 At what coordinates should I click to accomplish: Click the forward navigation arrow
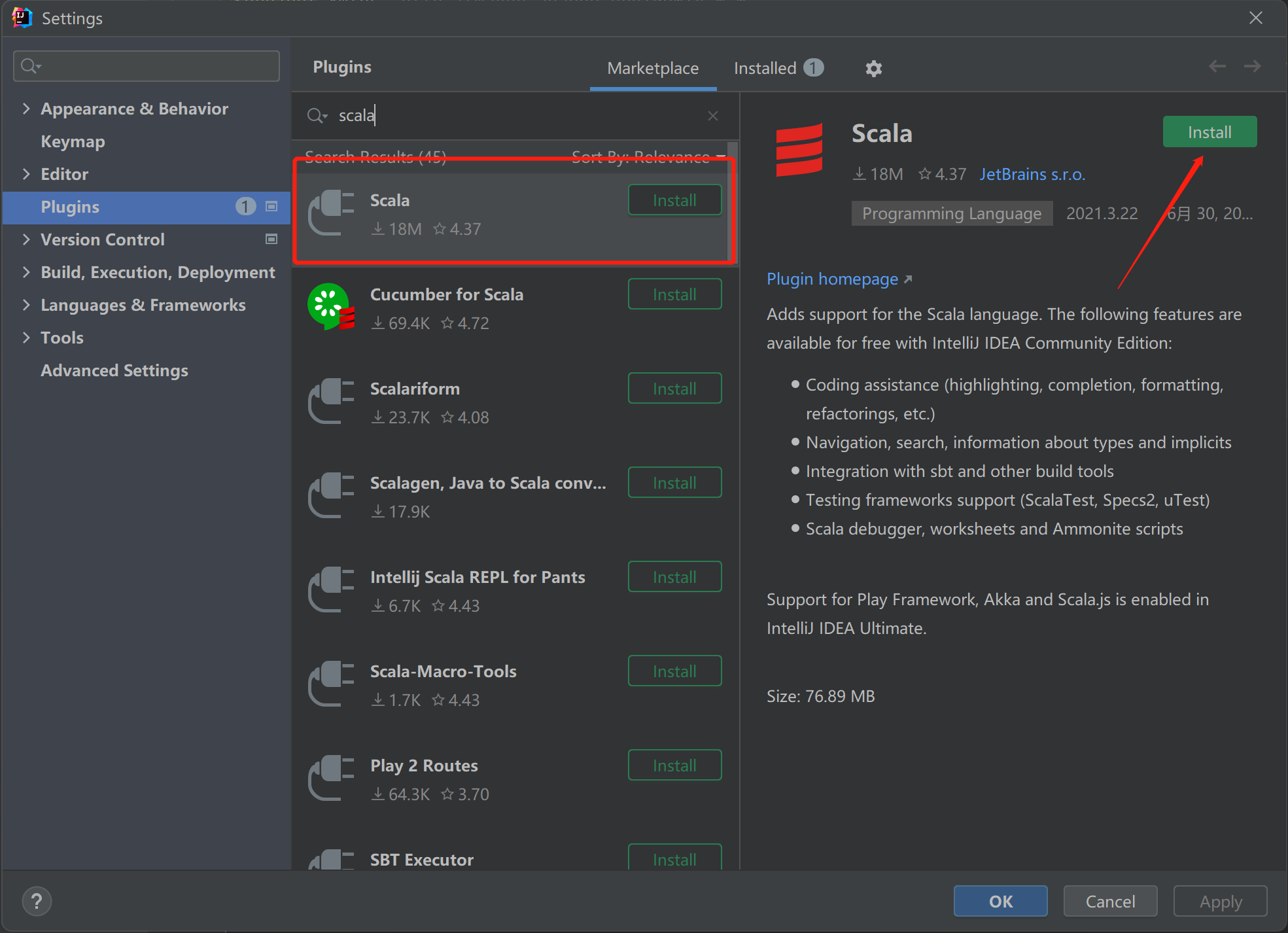click(1252, 66)
